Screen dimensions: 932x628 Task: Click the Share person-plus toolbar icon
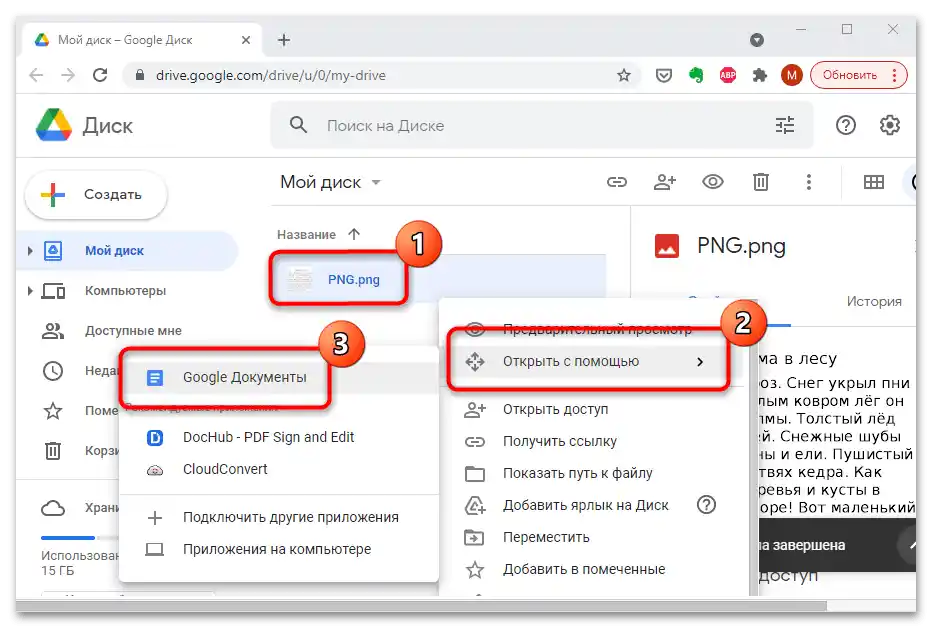(x=665, y=182)
